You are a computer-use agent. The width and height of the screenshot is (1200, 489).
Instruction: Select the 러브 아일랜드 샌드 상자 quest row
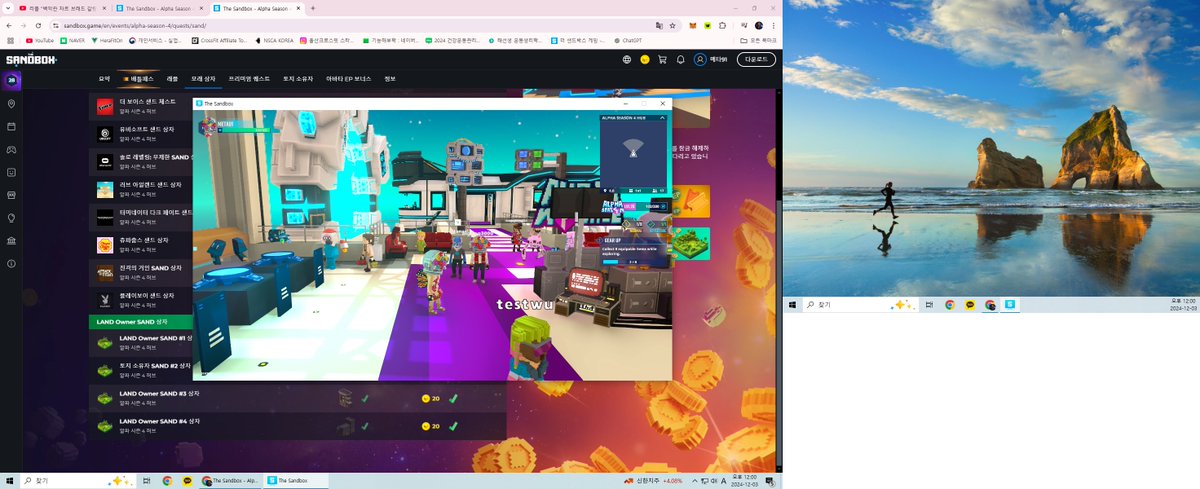pyautogui.click(x=141, y=189)
